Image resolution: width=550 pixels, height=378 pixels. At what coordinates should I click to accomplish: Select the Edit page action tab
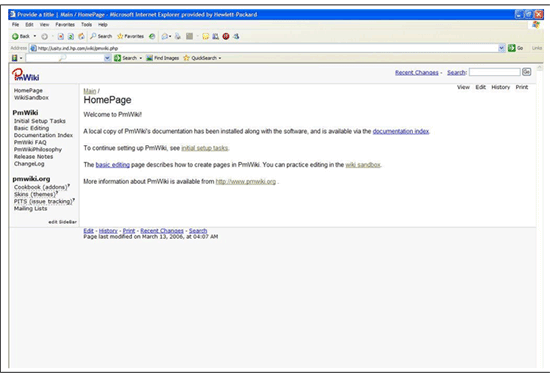coord(481,87)
